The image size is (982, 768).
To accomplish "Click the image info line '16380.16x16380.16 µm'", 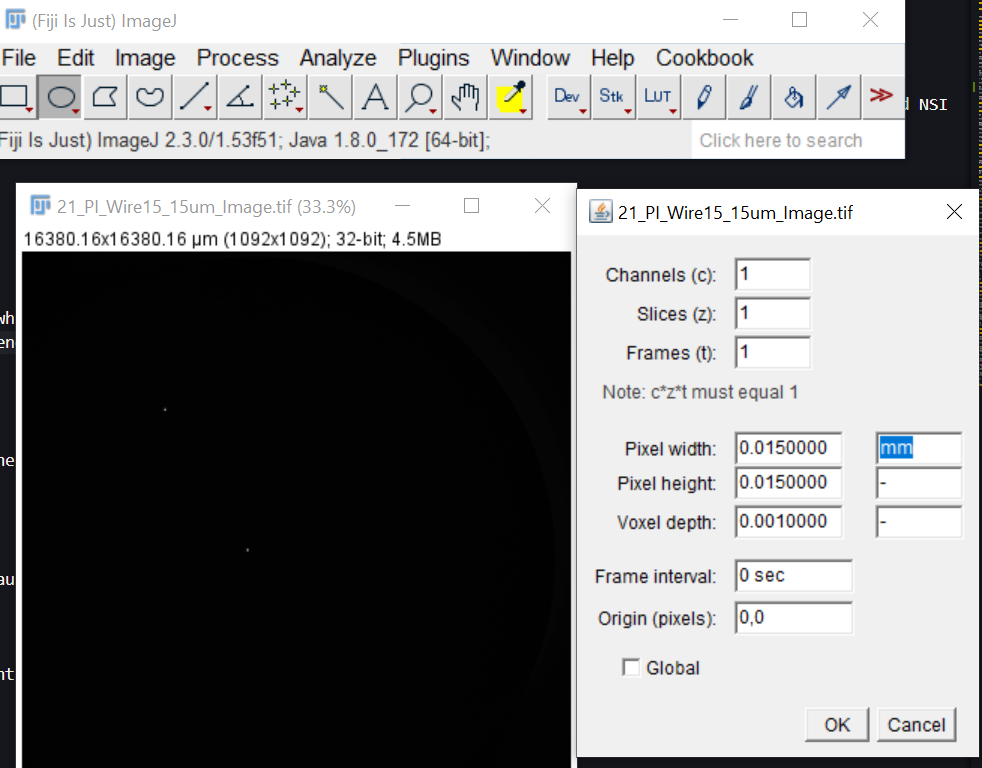I will coord(232,239).
